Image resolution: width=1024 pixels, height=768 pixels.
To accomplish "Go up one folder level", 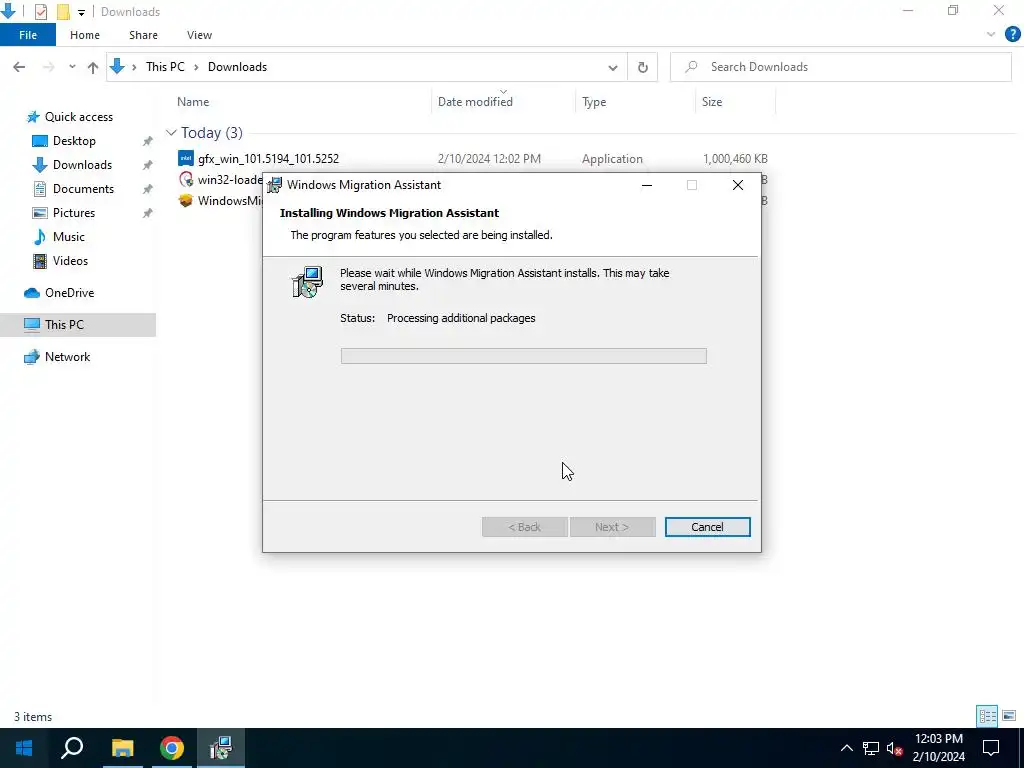I will 93,67.
